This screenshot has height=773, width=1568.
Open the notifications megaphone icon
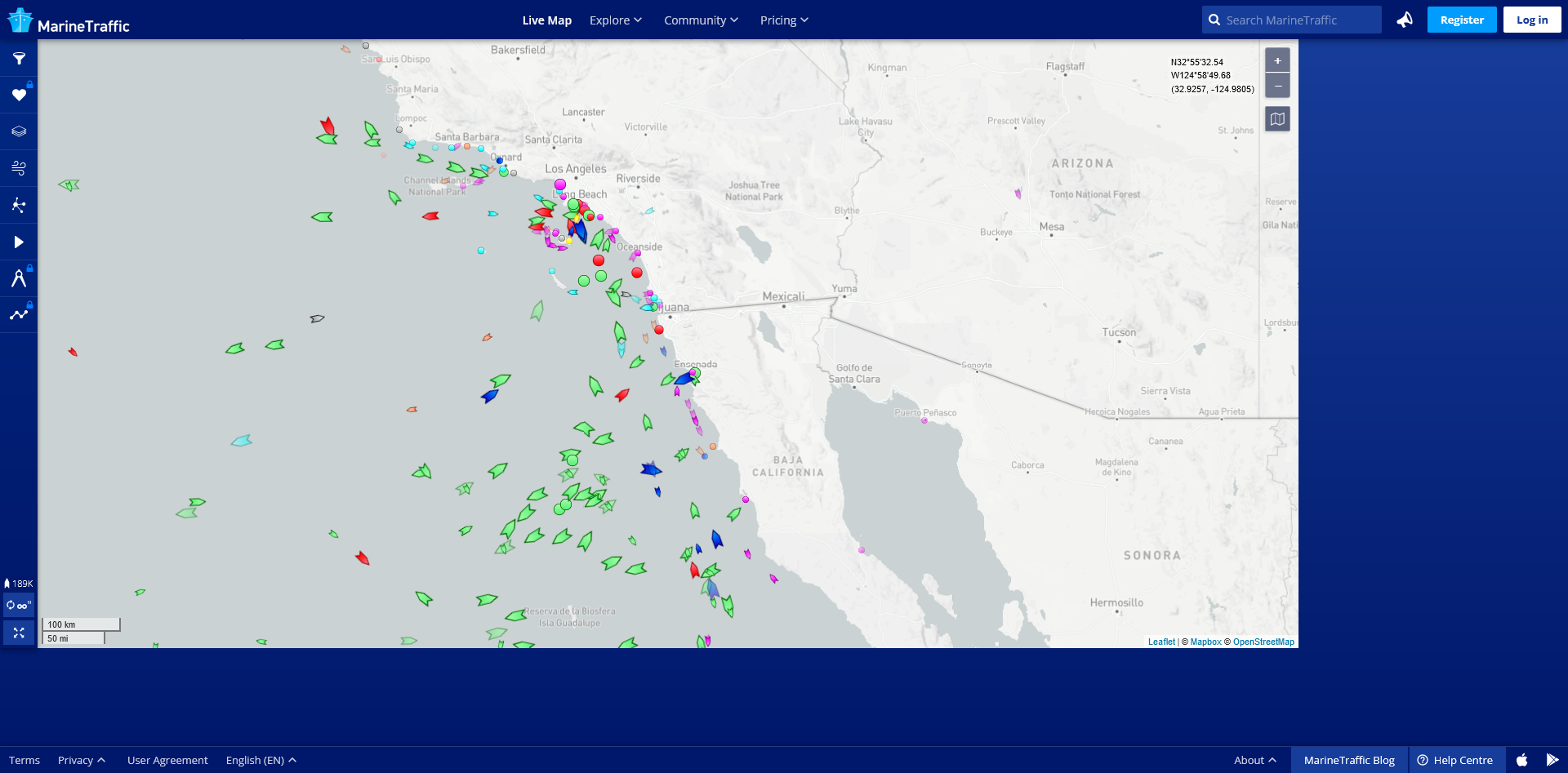coord(1405,20)
